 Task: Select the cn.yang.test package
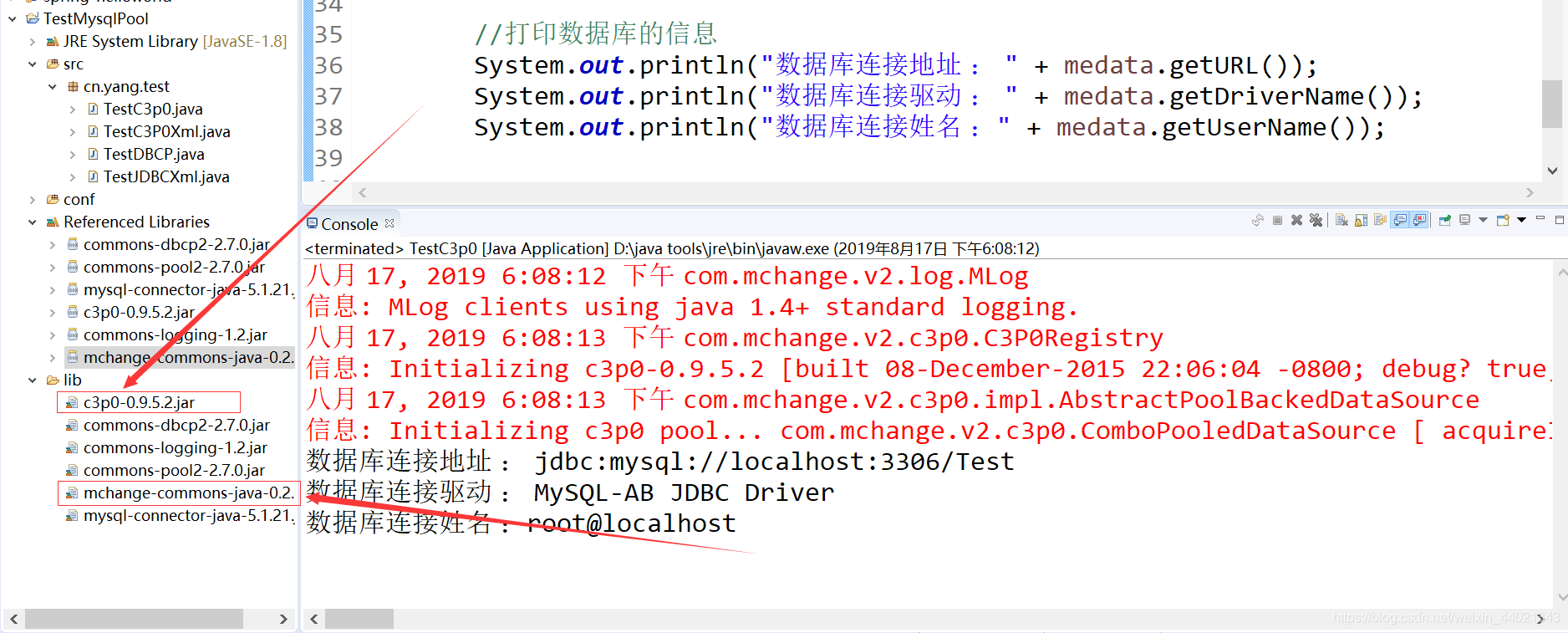126,86
